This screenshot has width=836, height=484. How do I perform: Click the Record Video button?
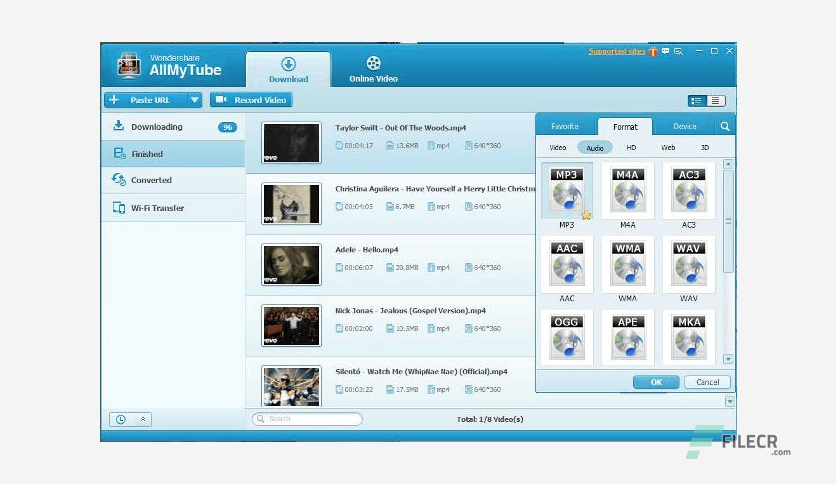[x=251, y=100]
